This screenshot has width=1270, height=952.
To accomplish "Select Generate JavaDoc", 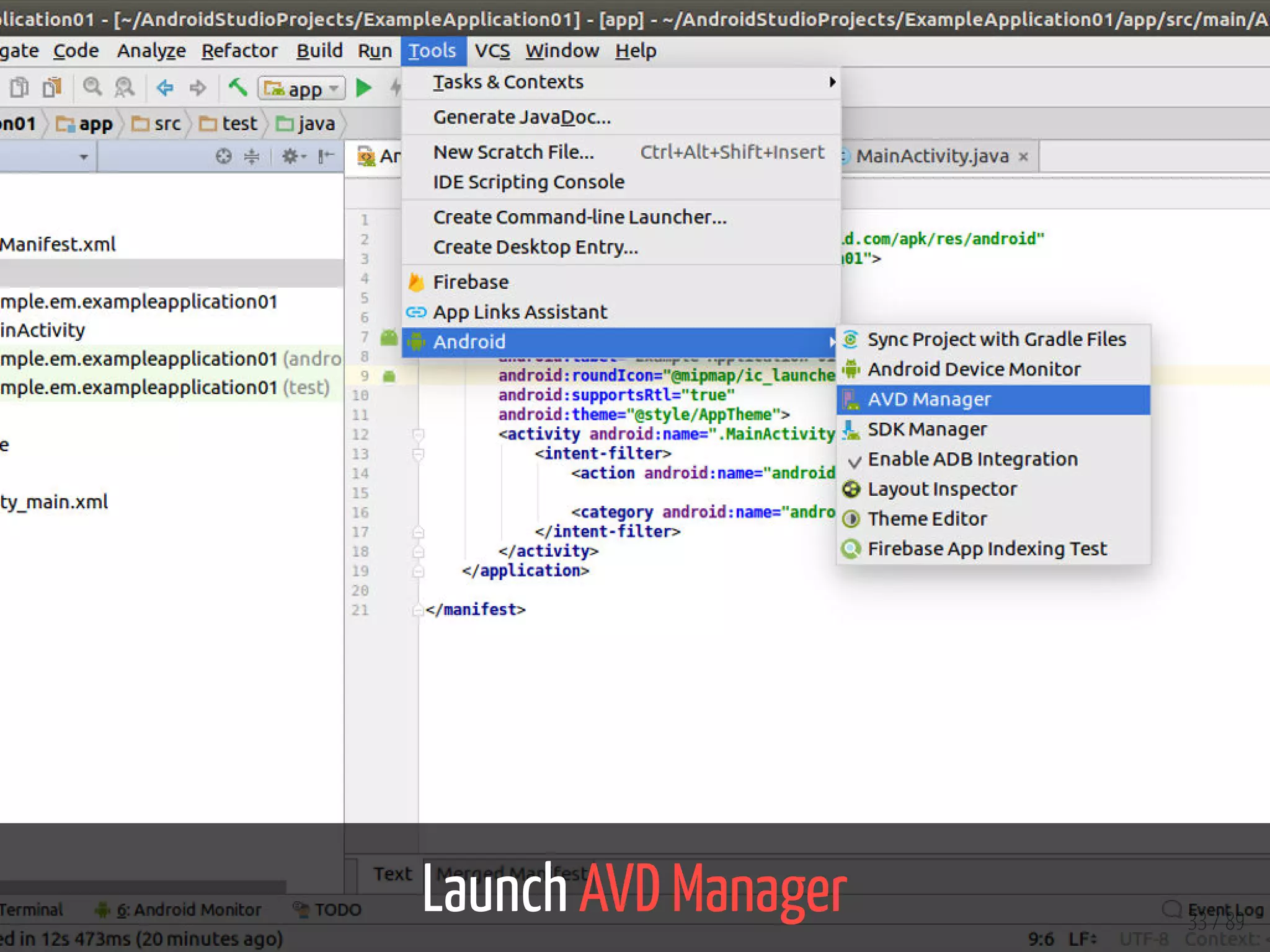I will (x=621, y=117).
